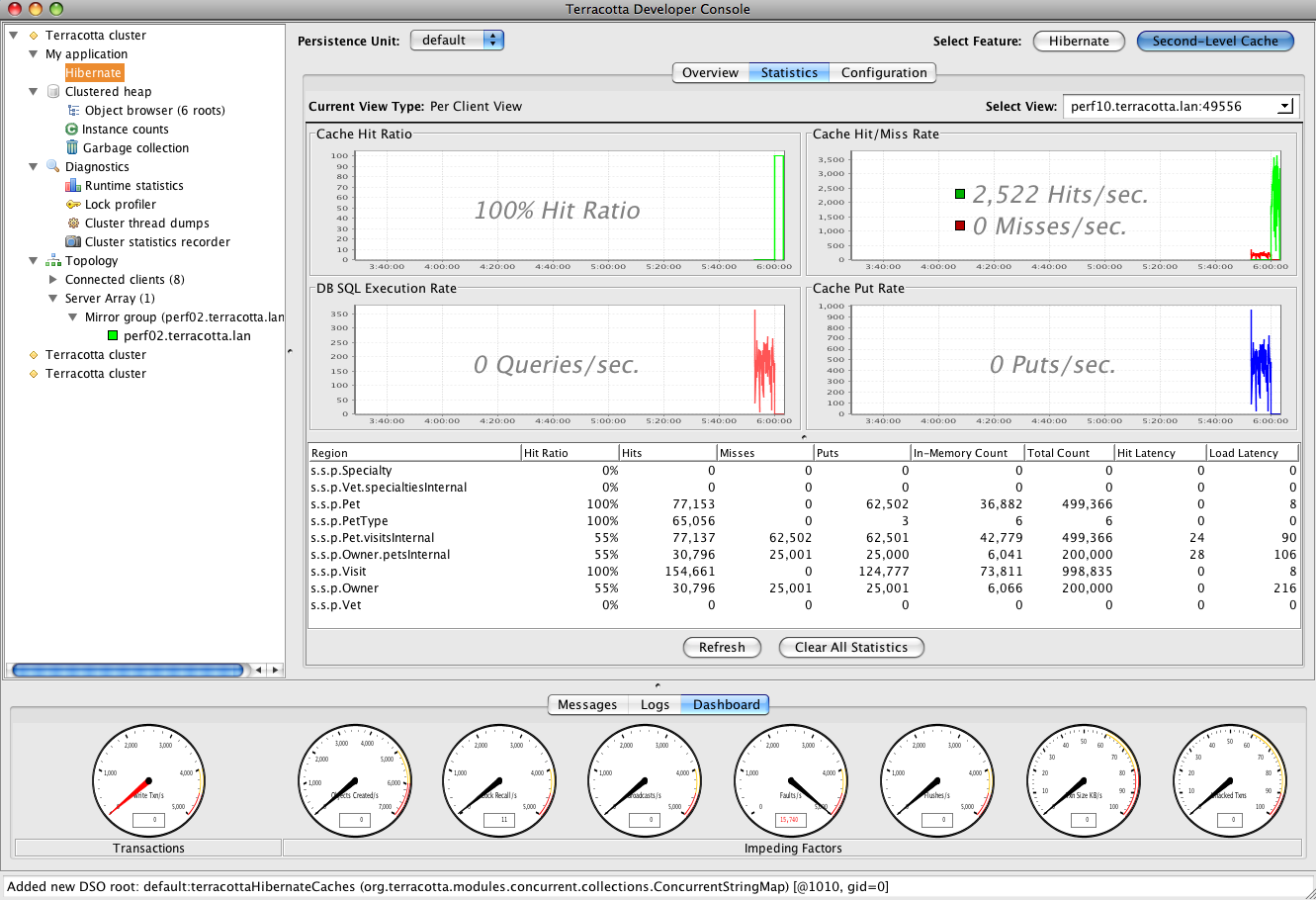Viewport: 1316px width, 900px height.
Task: Click the Refresh button
Action: 722,647
